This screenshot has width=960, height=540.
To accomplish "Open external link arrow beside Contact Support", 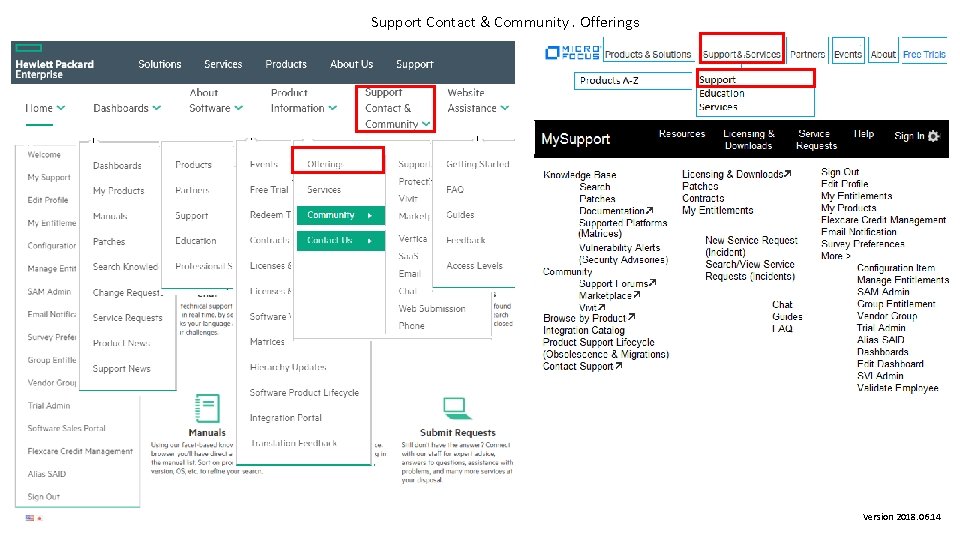I will tap(618, 366).
